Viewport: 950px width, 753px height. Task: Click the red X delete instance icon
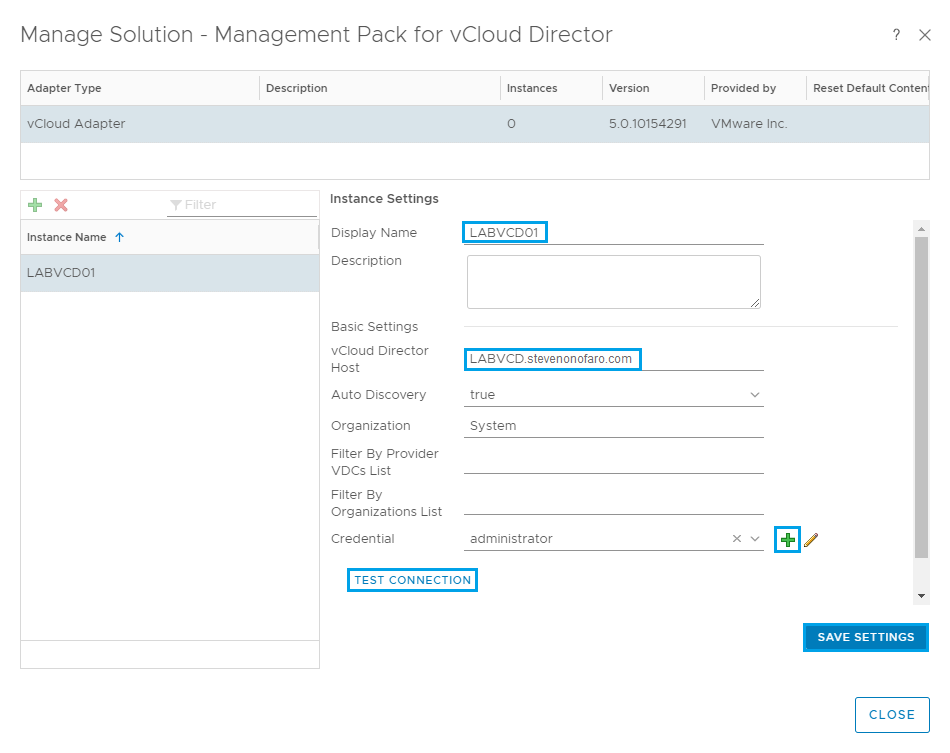click(x=61, y=205)
